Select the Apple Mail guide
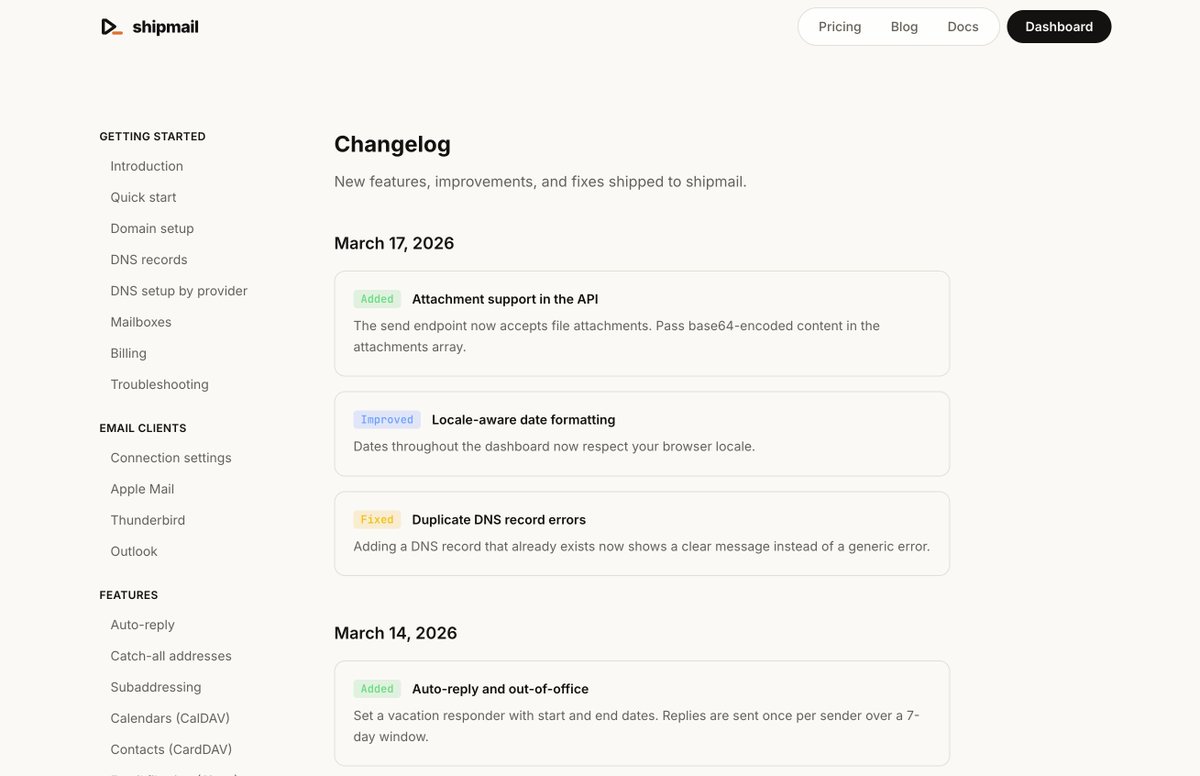 [x=142, y=489]
